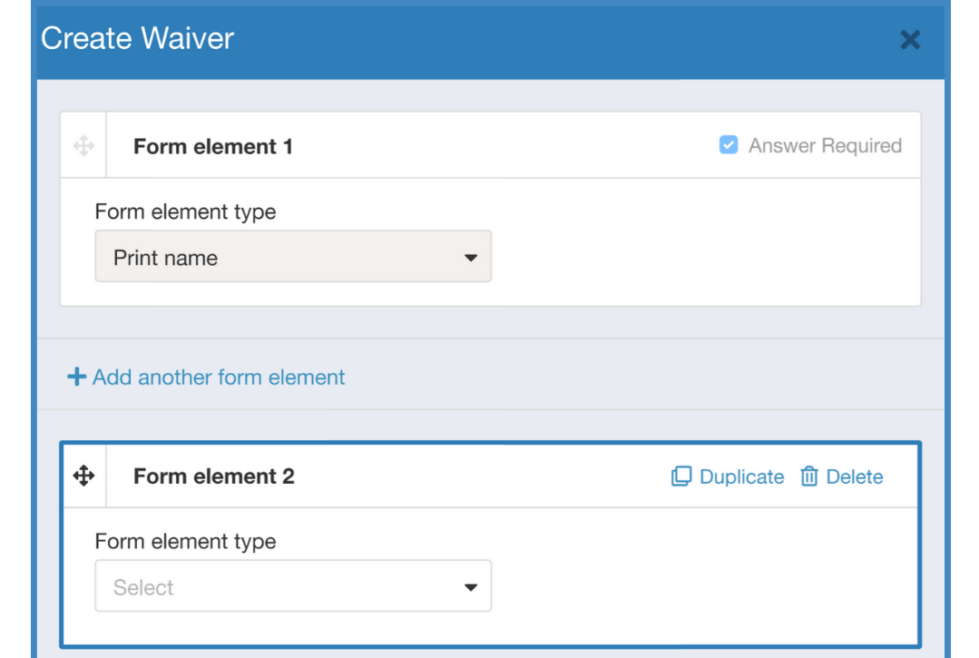Click the plus icon to add form element
The image size is (979, 658).
tap(76, 377)
